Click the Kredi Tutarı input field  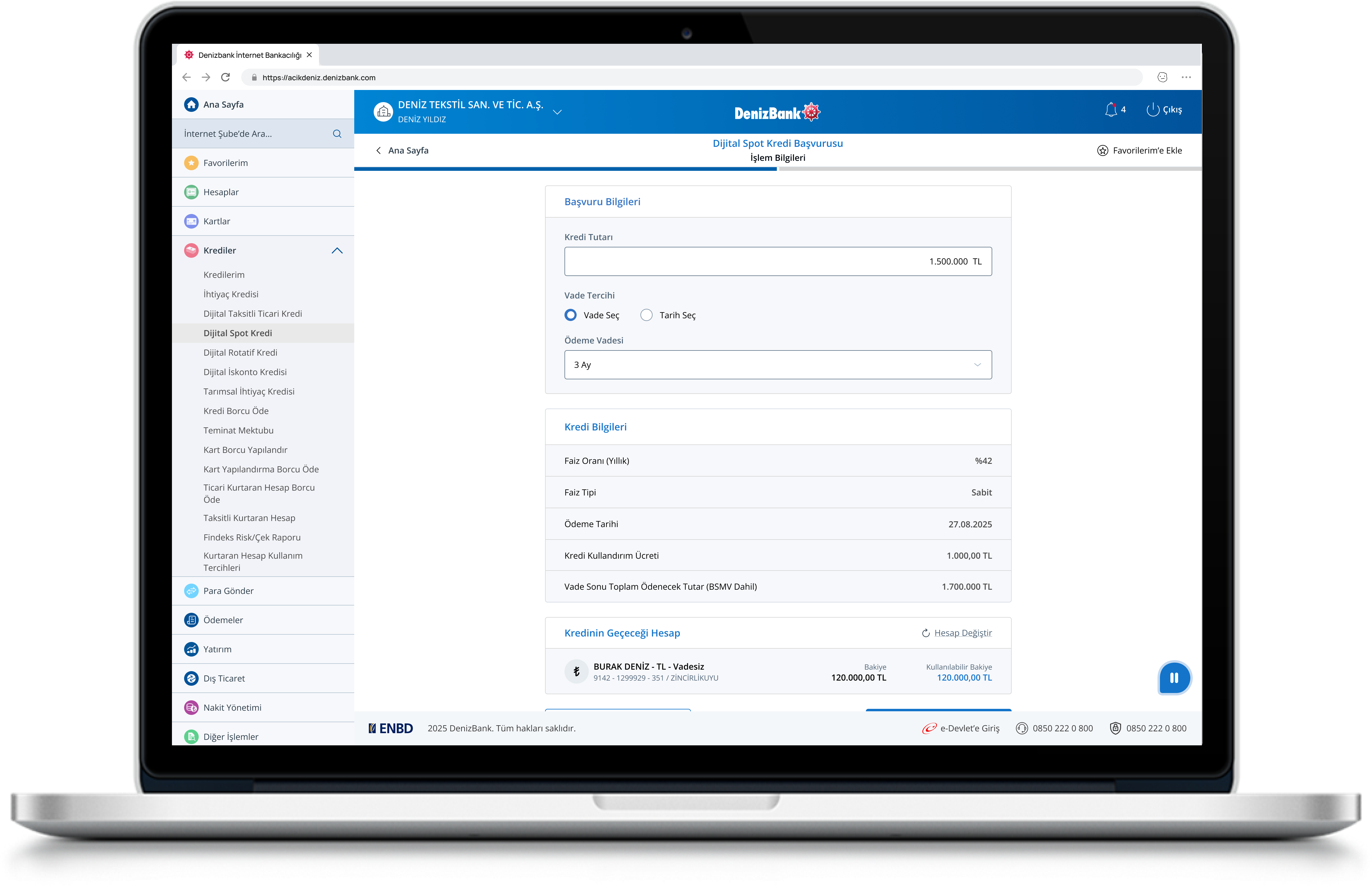(778, 261)
